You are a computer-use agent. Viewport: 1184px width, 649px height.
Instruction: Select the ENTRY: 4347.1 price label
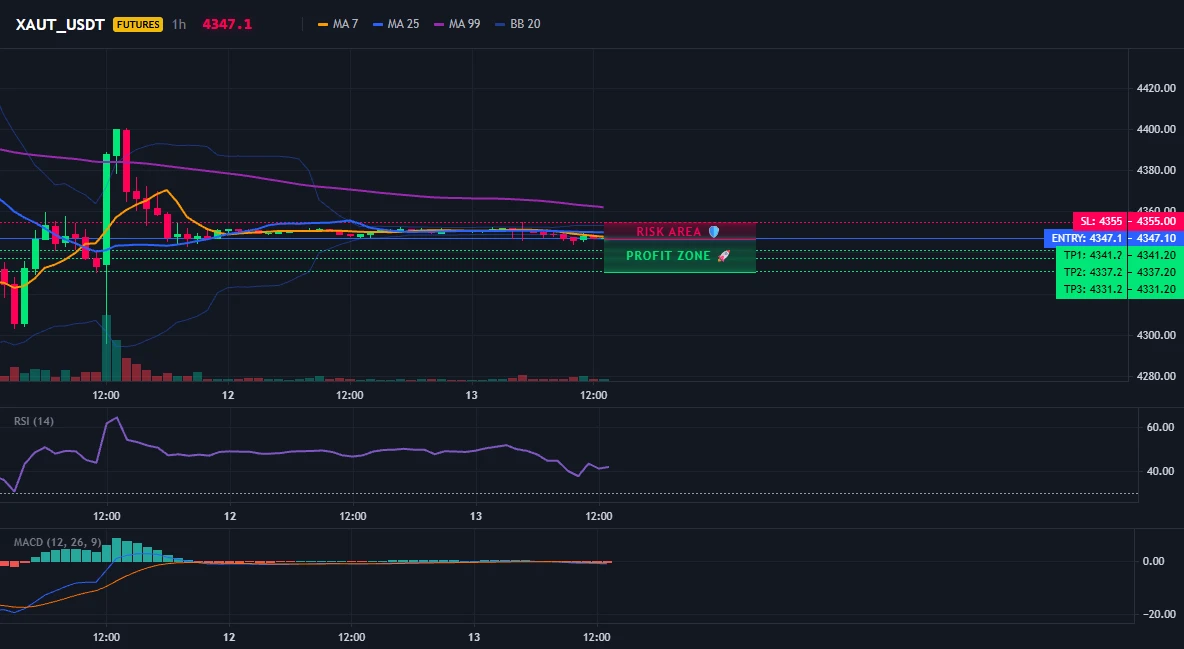[1086, 238]
